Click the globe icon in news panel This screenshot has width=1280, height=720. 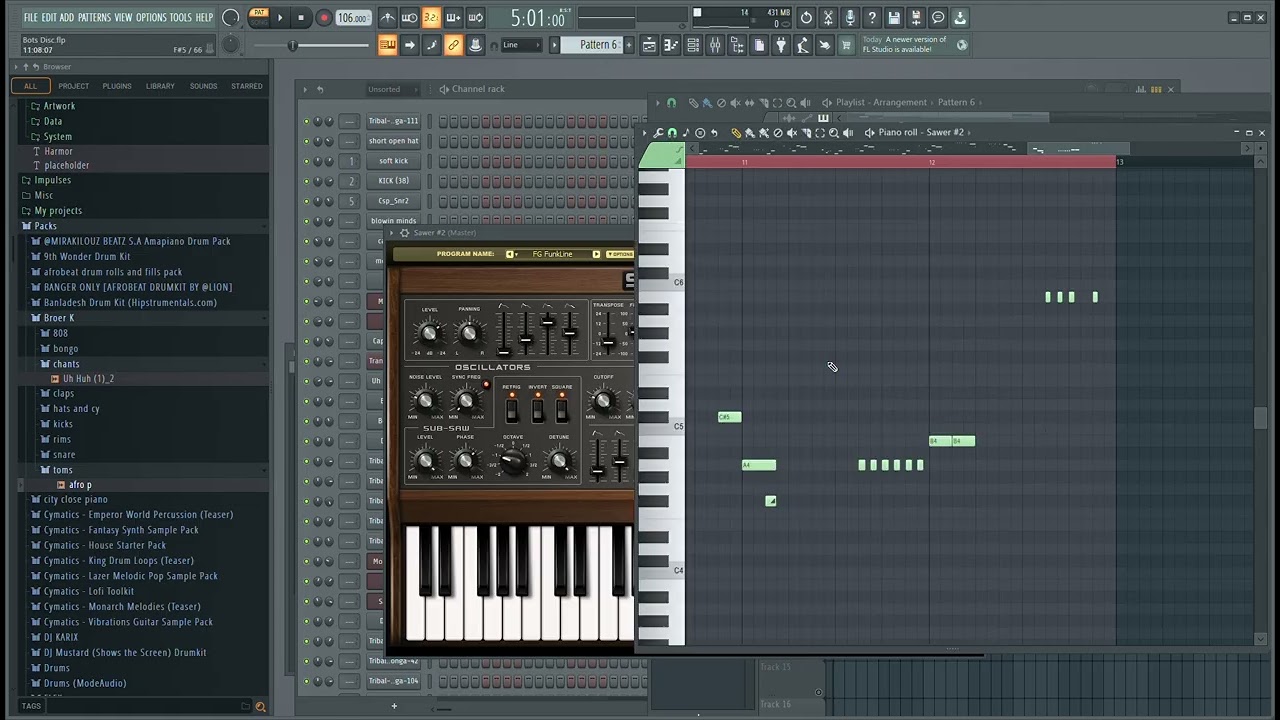pos(962,45)
